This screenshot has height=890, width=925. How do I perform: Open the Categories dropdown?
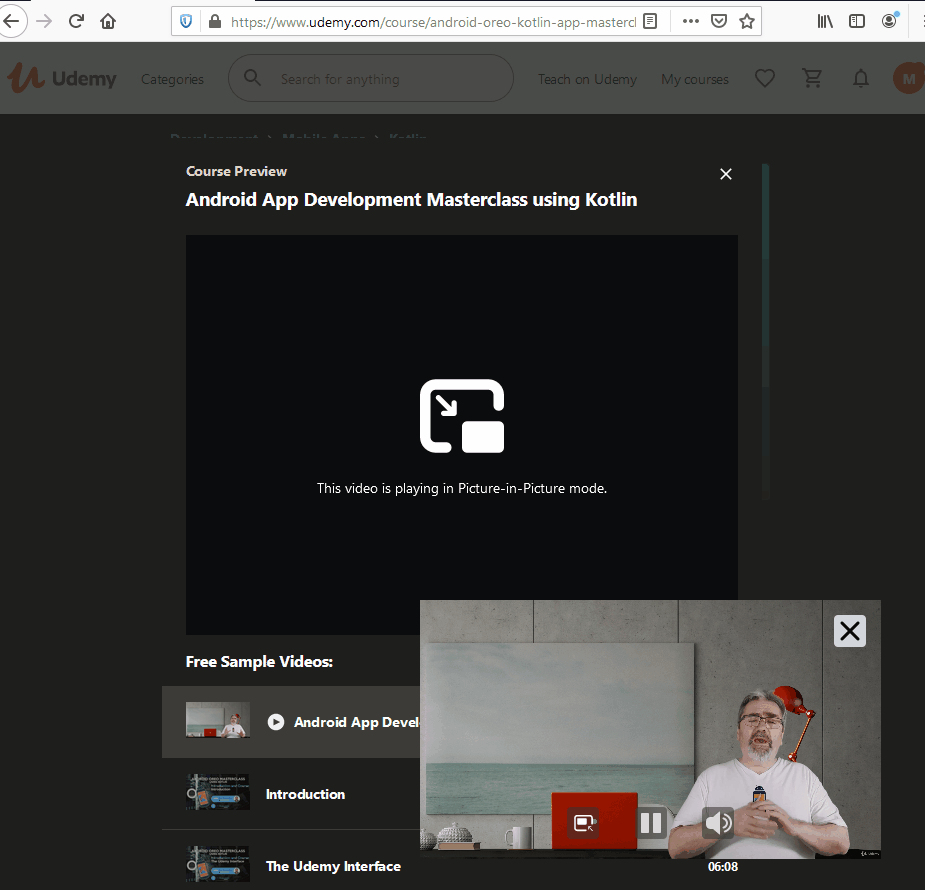pyautogui.click(x=171, y=78)
